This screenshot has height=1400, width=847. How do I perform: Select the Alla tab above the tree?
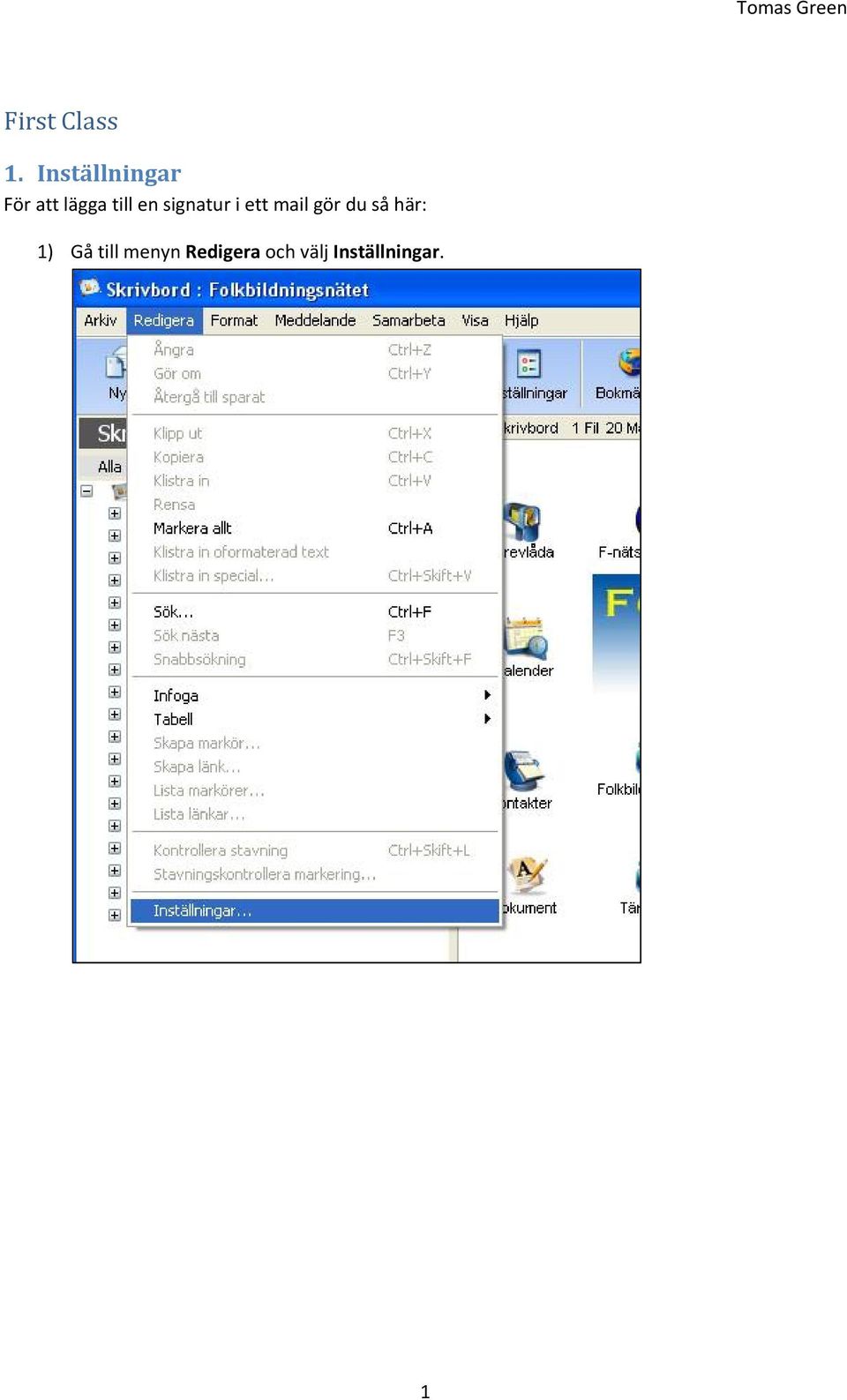[109, 467]
